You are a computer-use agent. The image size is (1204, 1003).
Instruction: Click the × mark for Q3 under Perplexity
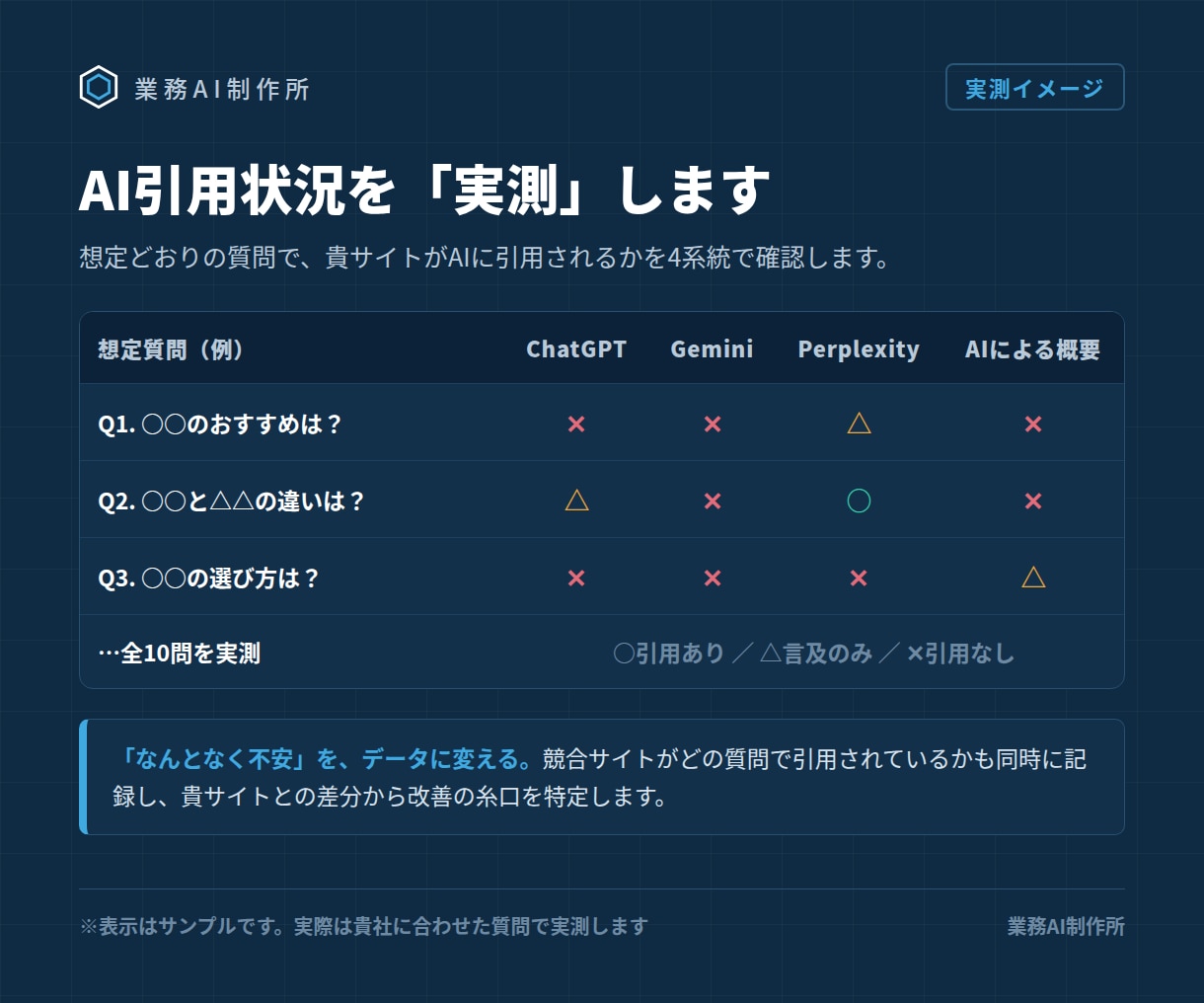[859, 579]
